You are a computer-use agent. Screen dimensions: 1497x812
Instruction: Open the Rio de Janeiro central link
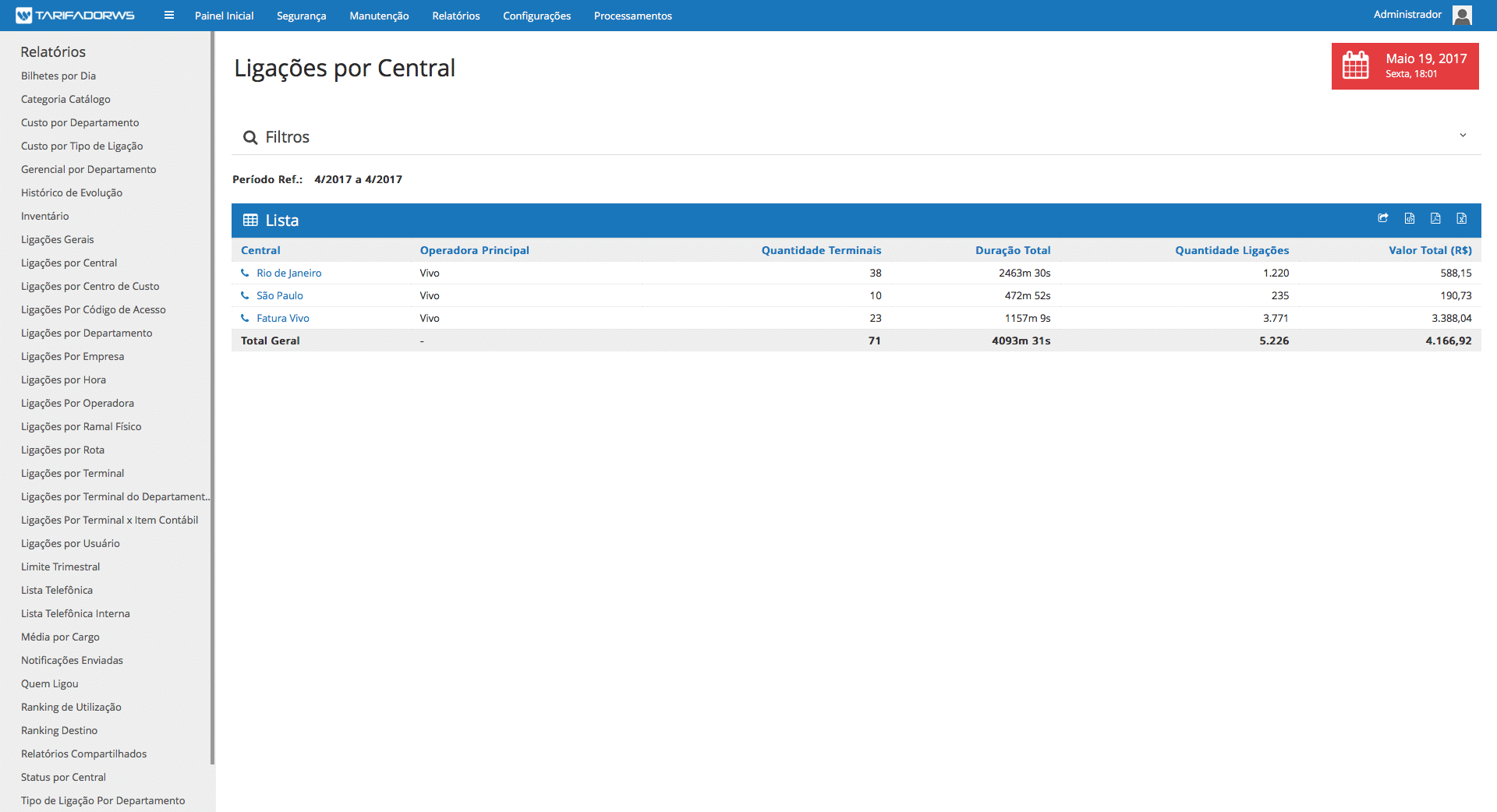pos(288,274)
